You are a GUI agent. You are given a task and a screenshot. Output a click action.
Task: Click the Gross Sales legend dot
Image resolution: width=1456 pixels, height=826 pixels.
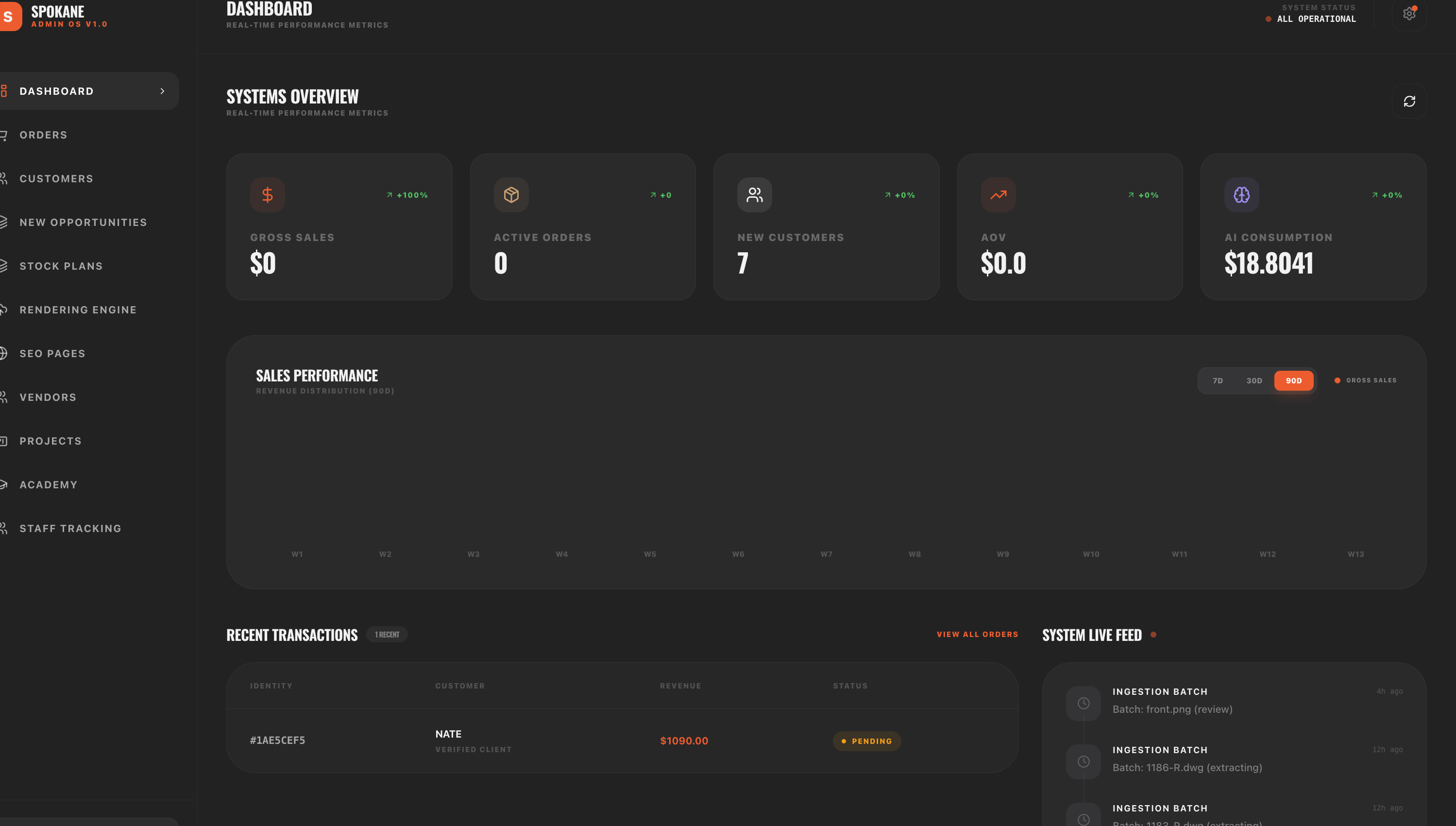pyautogui.click(x=1337, y=380)
